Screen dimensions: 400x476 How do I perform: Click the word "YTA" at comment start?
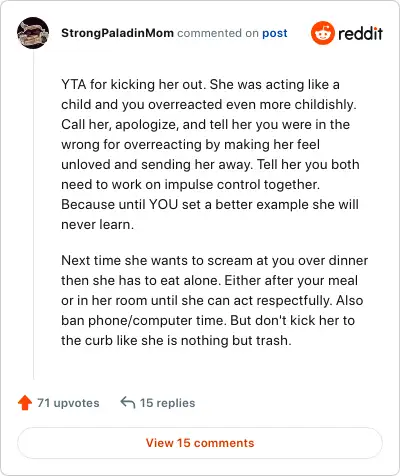74,84
